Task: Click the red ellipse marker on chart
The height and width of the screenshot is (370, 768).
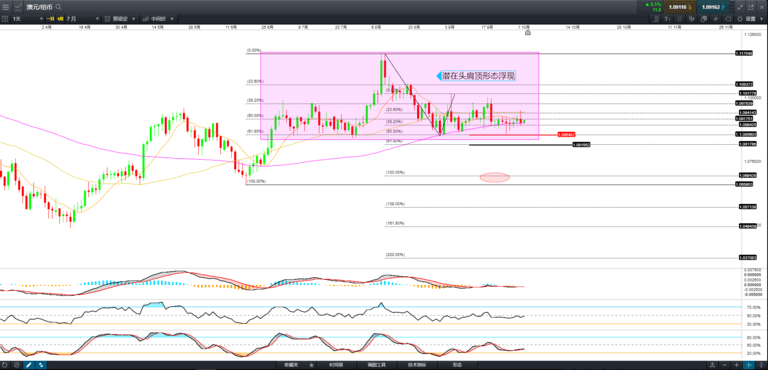Action: tap(495, 177)
